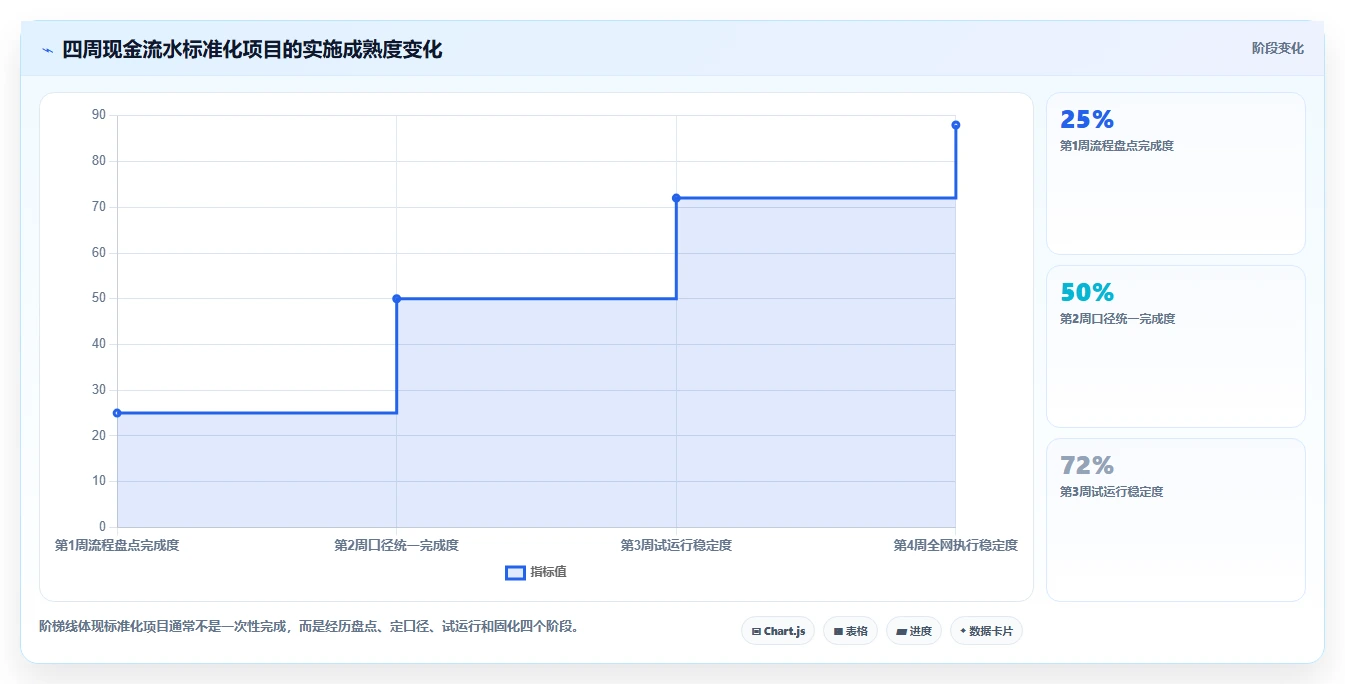Screen dimensions: 1345x684
Task: Select the 数据卡片 tag button
Action: pos(986,631)
